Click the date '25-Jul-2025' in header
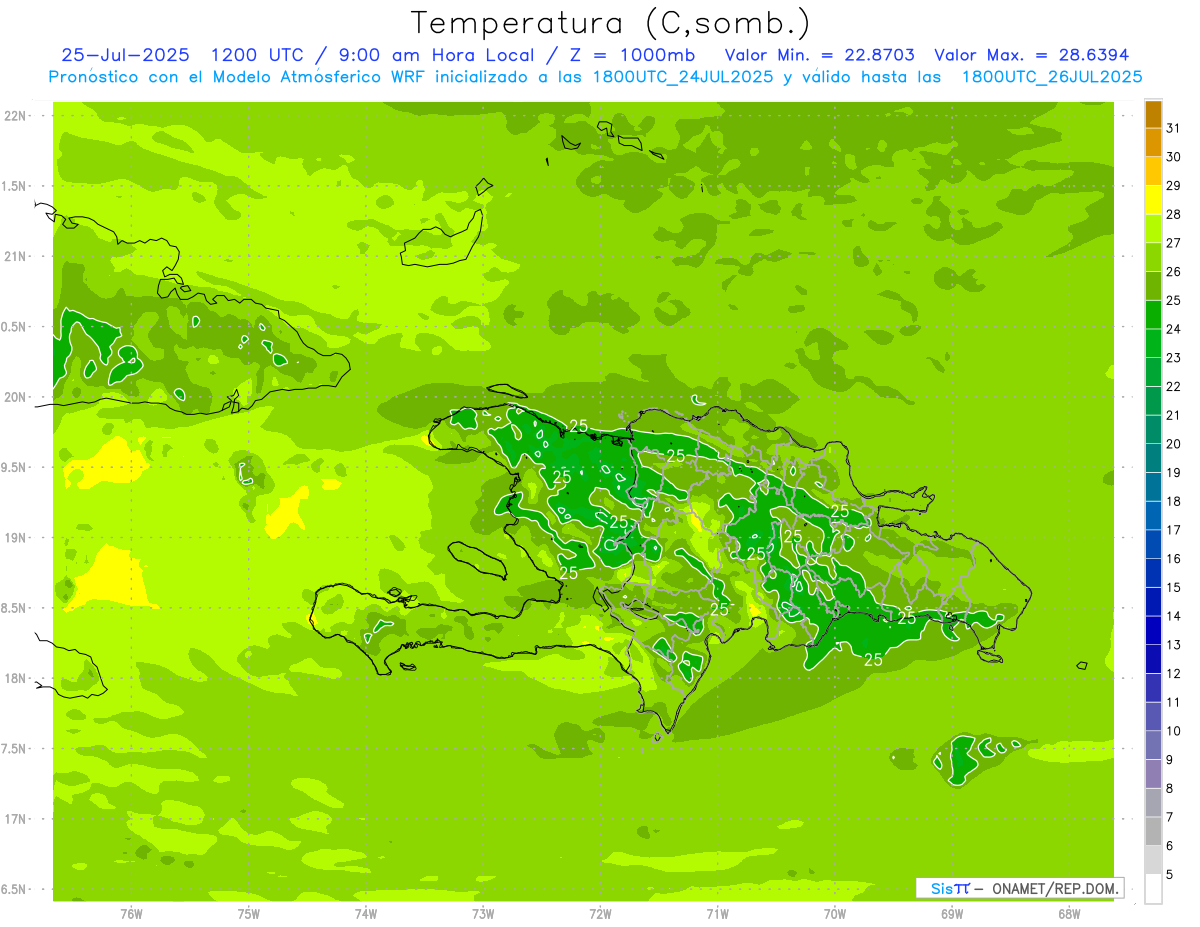The image size is (1200, 927). [x=125, y=55]
